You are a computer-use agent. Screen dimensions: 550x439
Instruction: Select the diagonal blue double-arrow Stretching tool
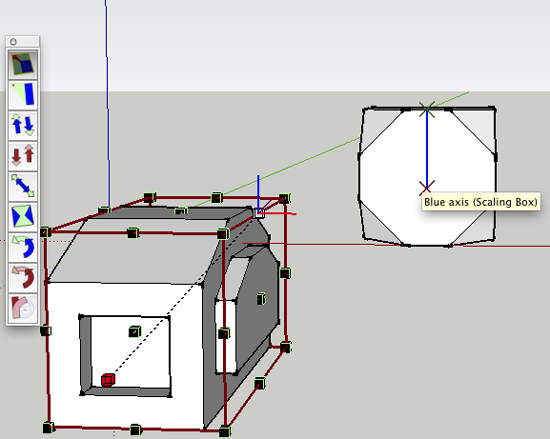point(23,185)
